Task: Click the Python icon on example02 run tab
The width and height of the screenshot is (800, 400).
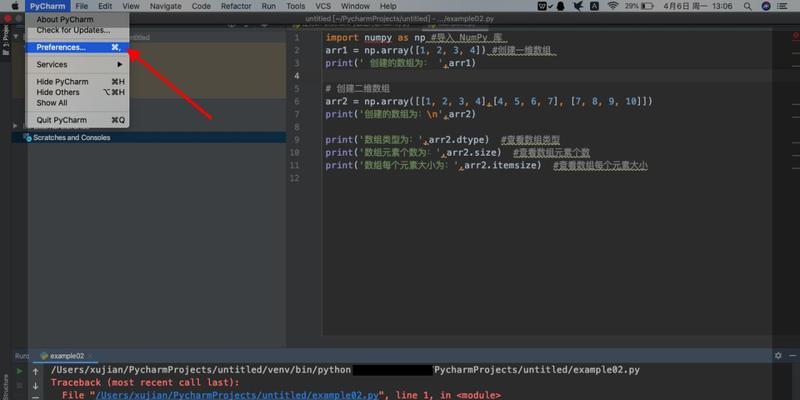Action: 44,356
